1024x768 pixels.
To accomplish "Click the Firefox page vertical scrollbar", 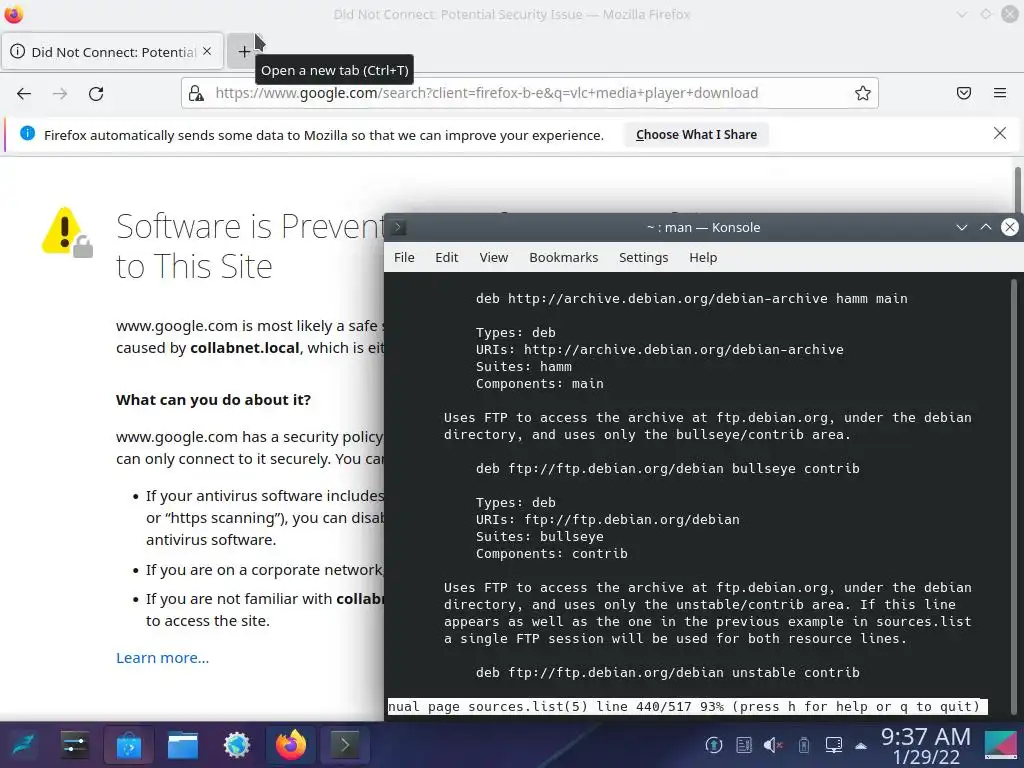I will 1017,189.
